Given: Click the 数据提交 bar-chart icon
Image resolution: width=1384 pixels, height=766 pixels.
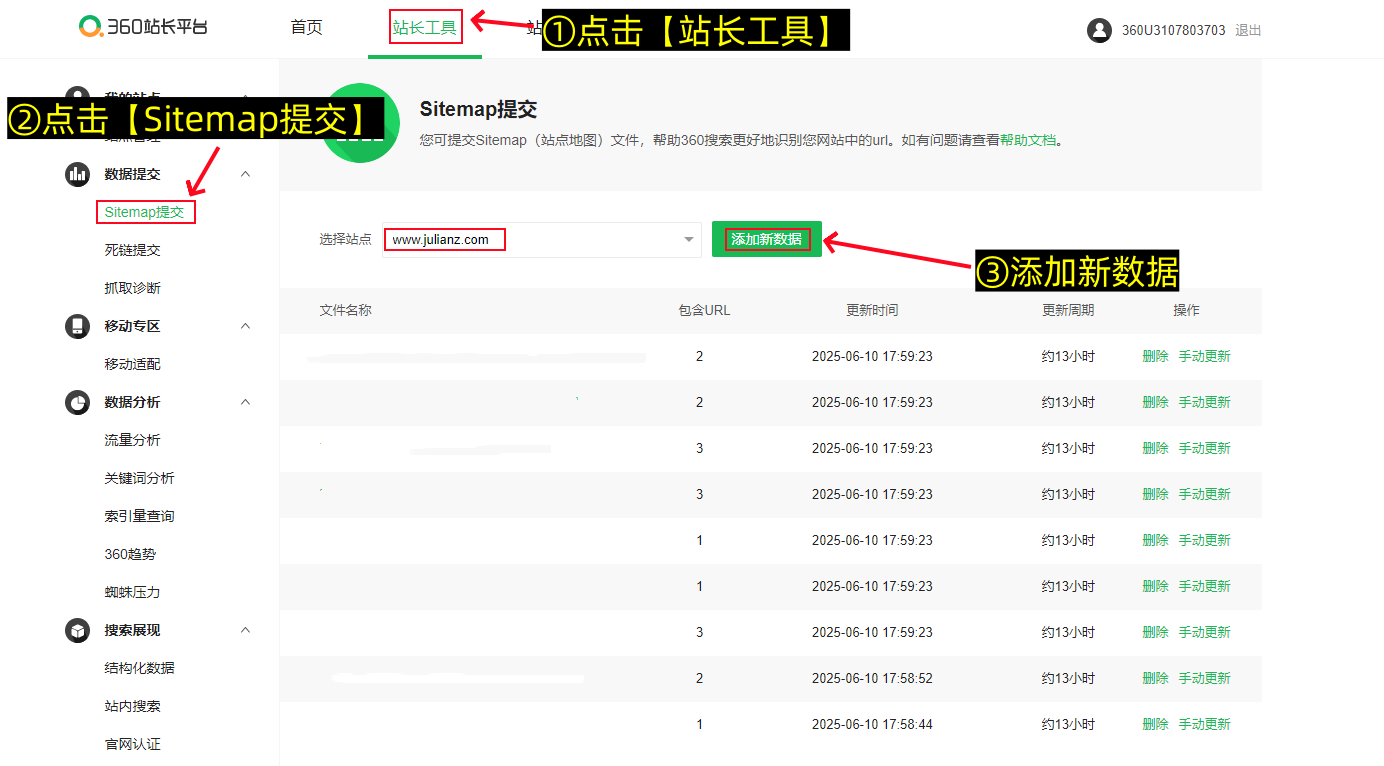Looking at the screenshot, I should [77, 173].
